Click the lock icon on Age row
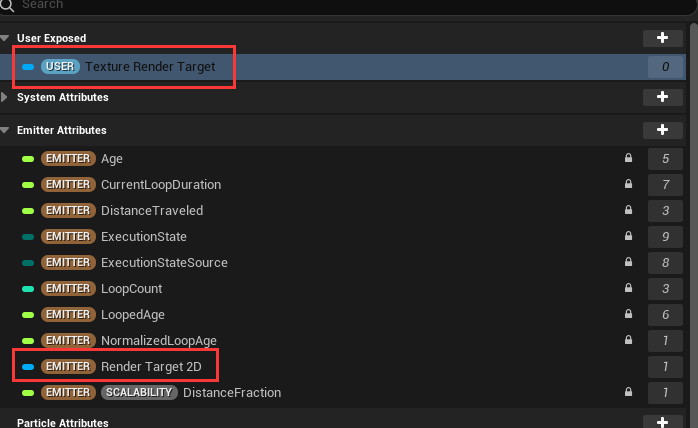The image size is (698, 428). [x=628, y=158]
